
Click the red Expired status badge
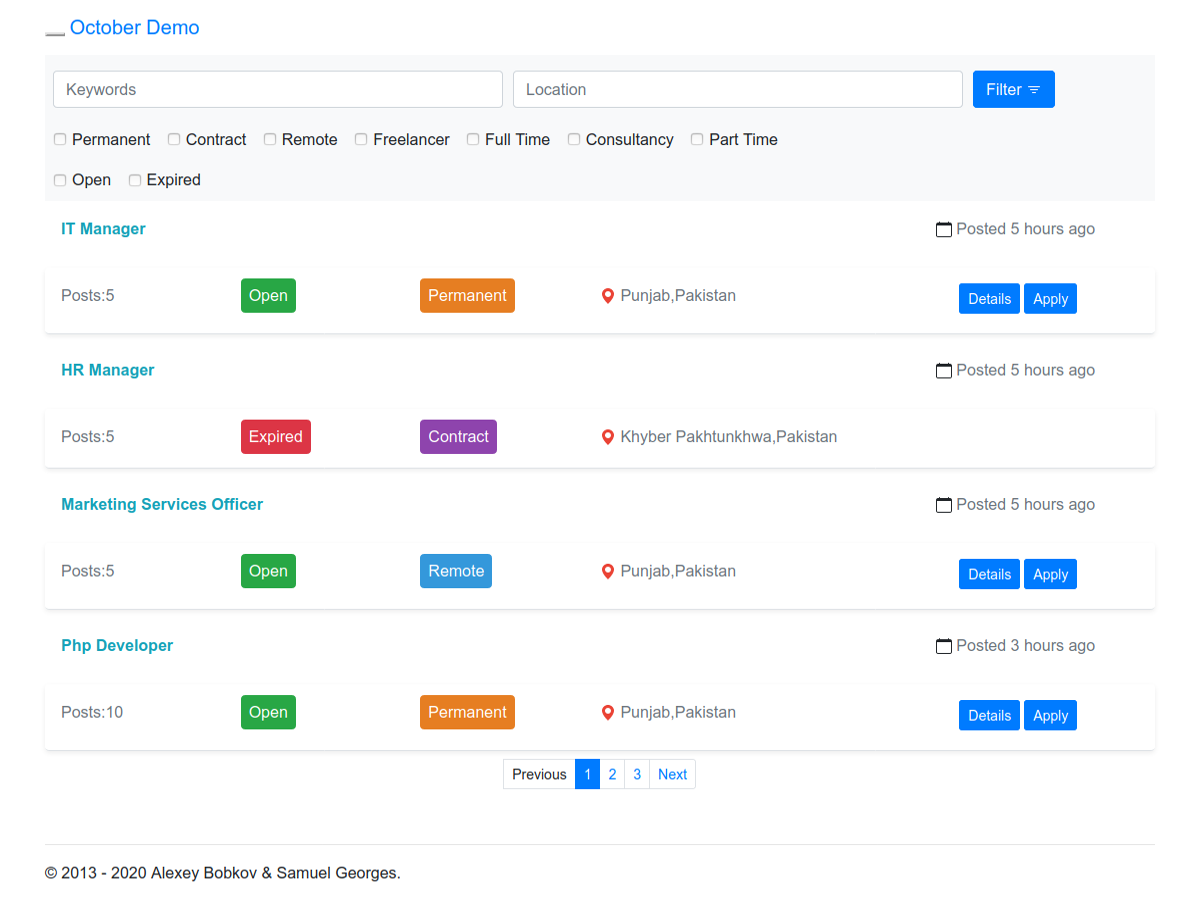(276, 437)
